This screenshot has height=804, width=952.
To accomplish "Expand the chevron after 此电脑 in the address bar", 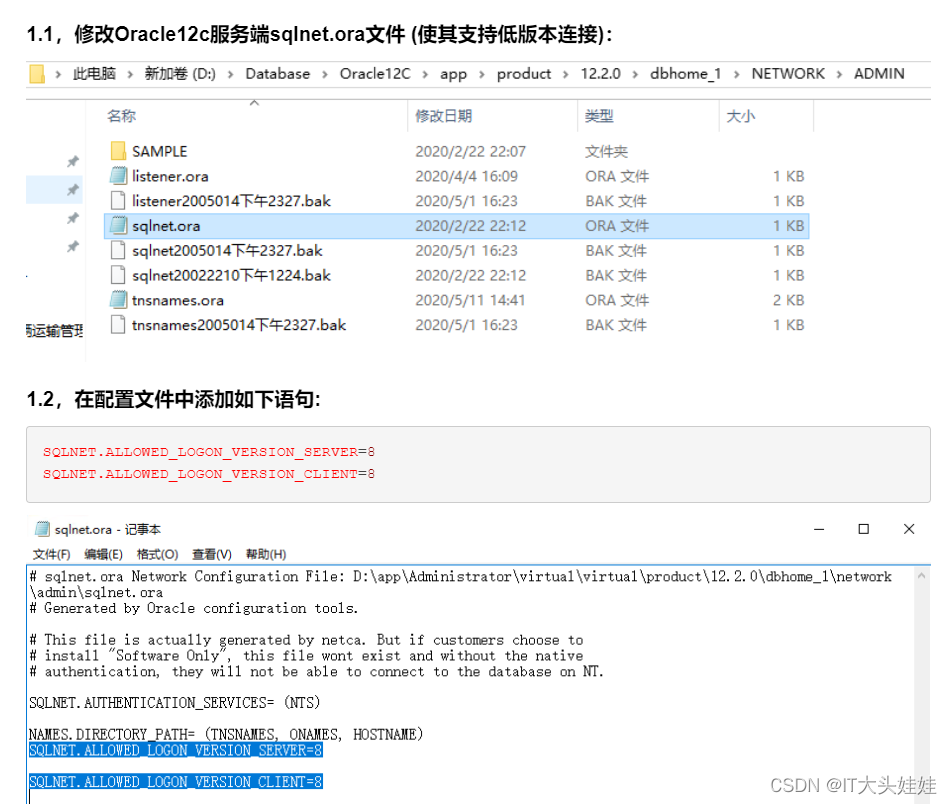I will click(130, 75).
